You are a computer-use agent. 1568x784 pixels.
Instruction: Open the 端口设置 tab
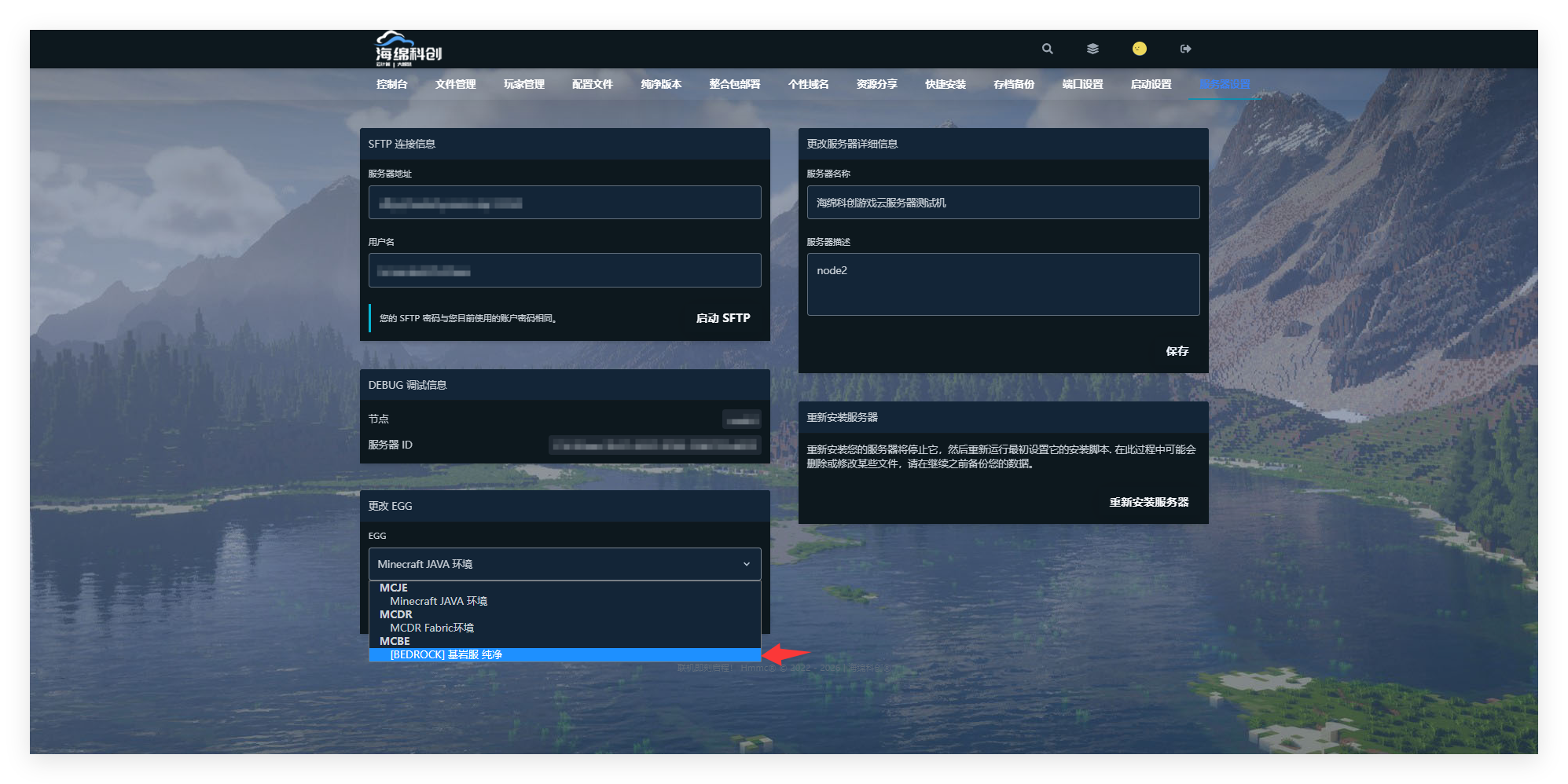point(1082,84)
